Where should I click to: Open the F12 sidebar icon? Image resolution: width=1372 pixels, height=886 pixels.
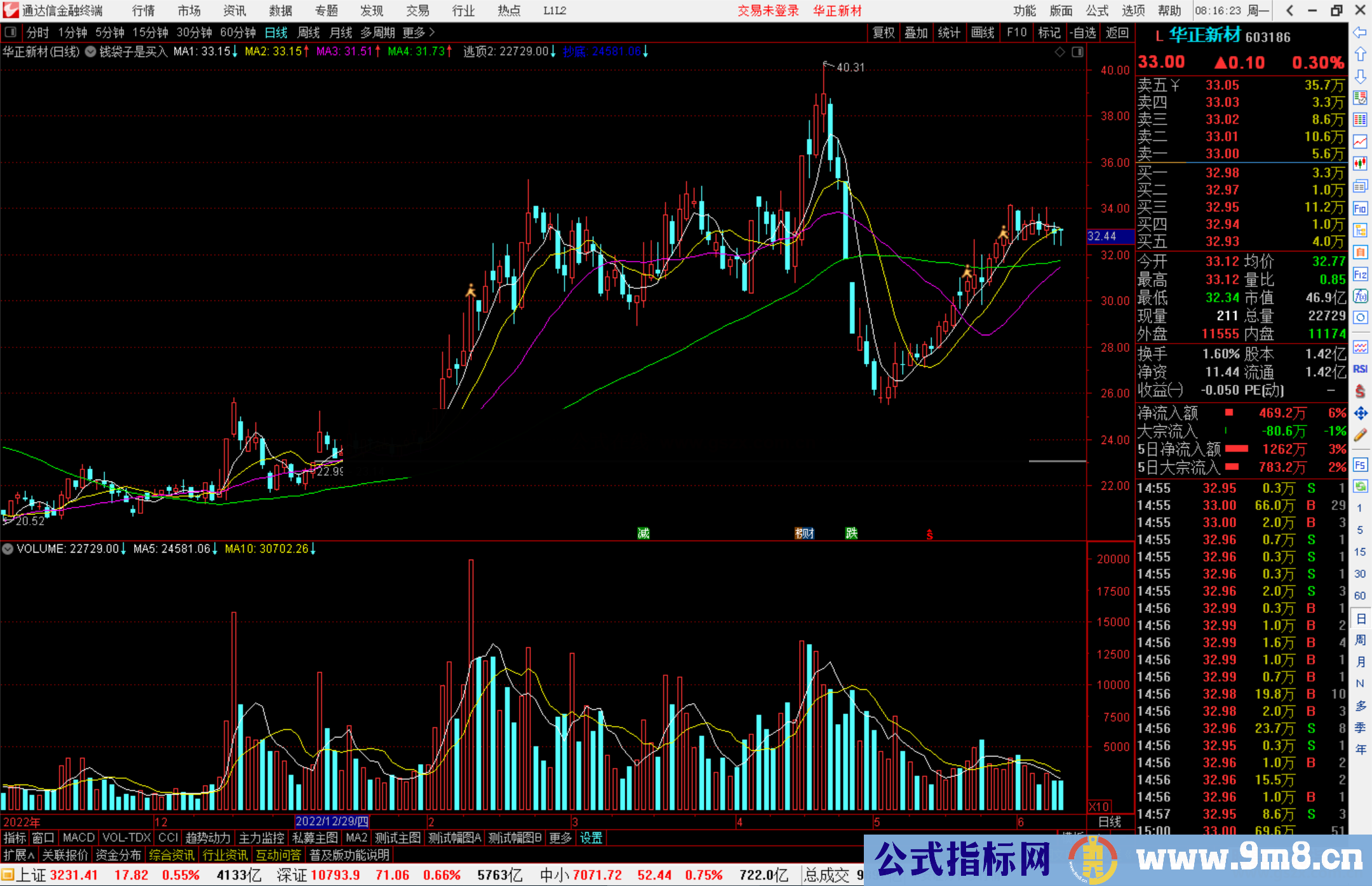click(1360, 274)
